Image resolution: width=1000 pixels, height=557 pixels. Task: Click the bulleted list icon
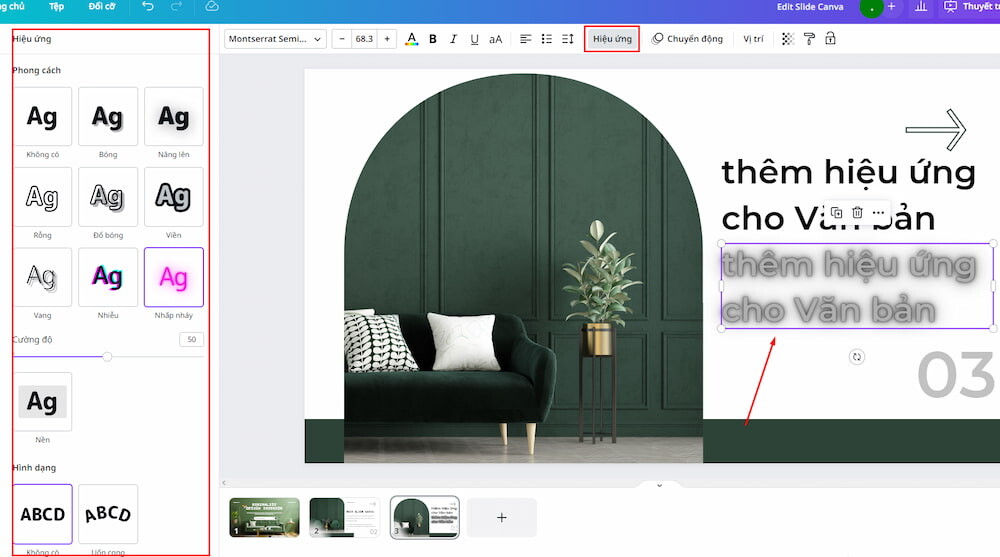click(547, 39)
